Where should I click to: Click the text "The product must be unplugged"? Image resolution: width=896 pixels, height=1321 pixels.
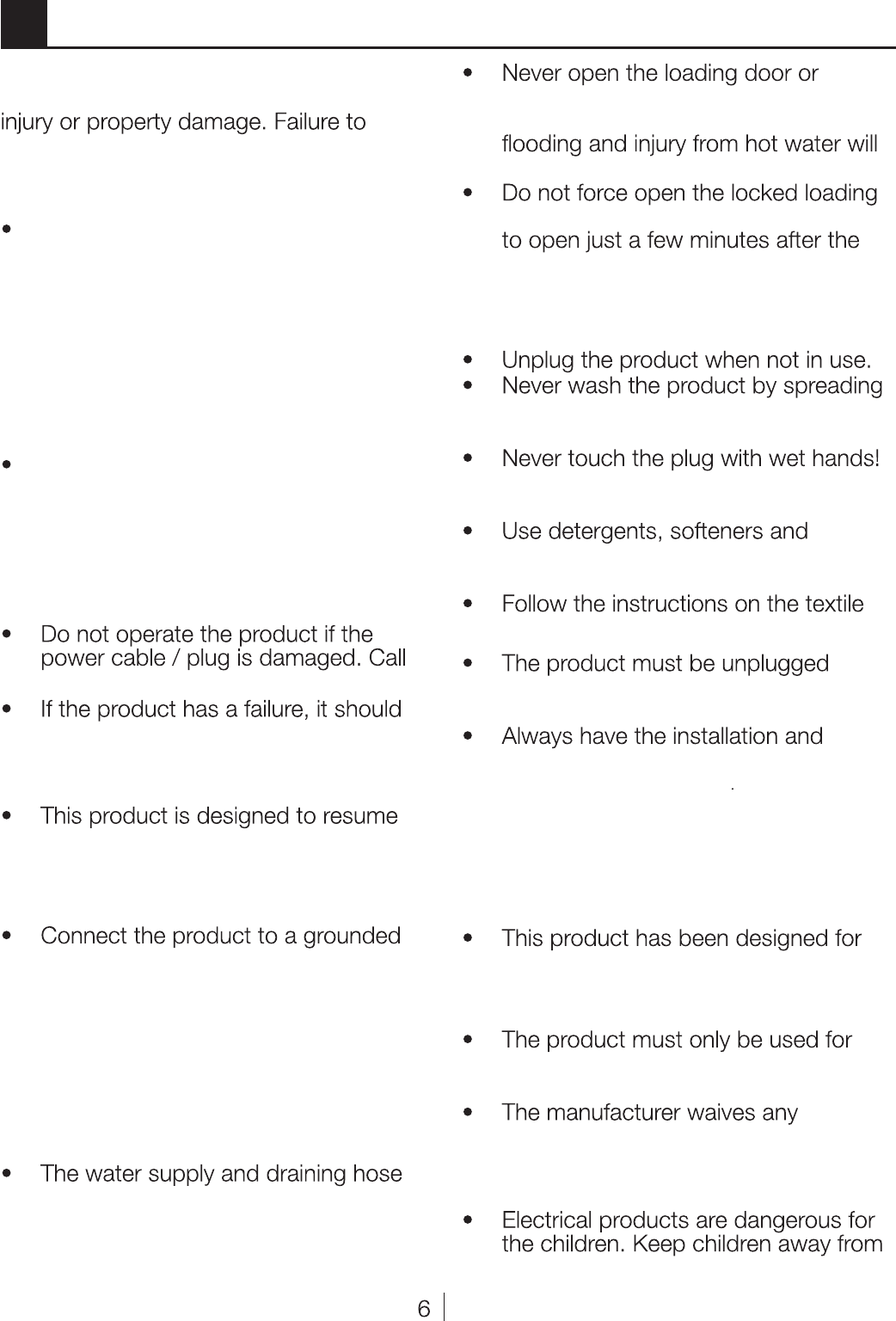[x=665, y=664]
